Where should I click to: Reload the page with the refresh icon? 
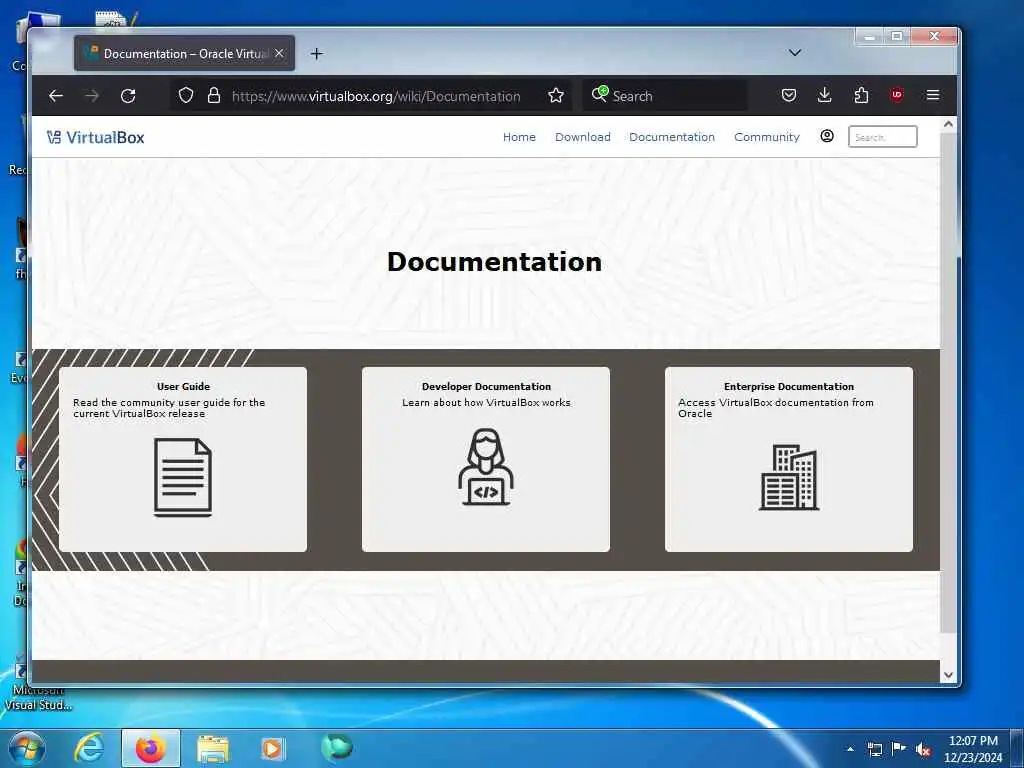click(x=128, y=96)
